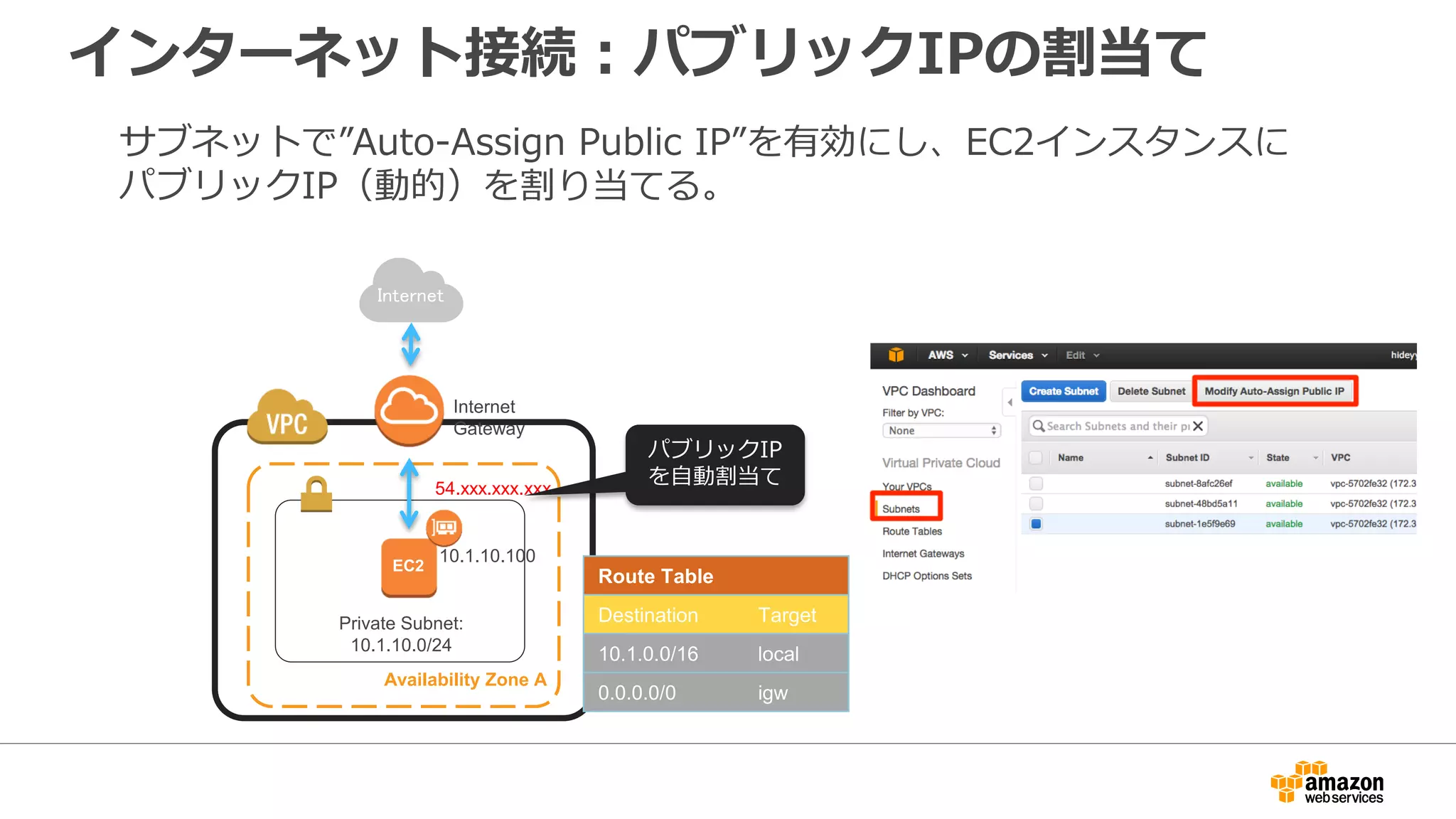This screenshot has height=819, width=1456.
Task: Select Route Tables in the sidebar
Action: 912,531
